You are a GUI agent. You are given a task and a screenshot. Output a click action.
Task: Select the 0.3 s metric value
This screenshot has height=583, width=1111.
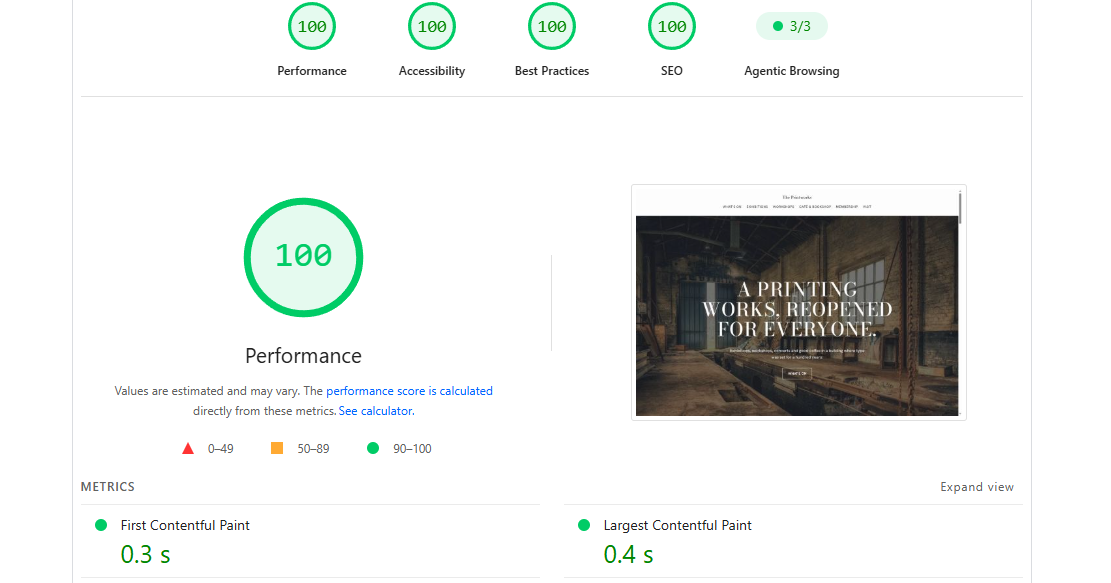(145, 554)
